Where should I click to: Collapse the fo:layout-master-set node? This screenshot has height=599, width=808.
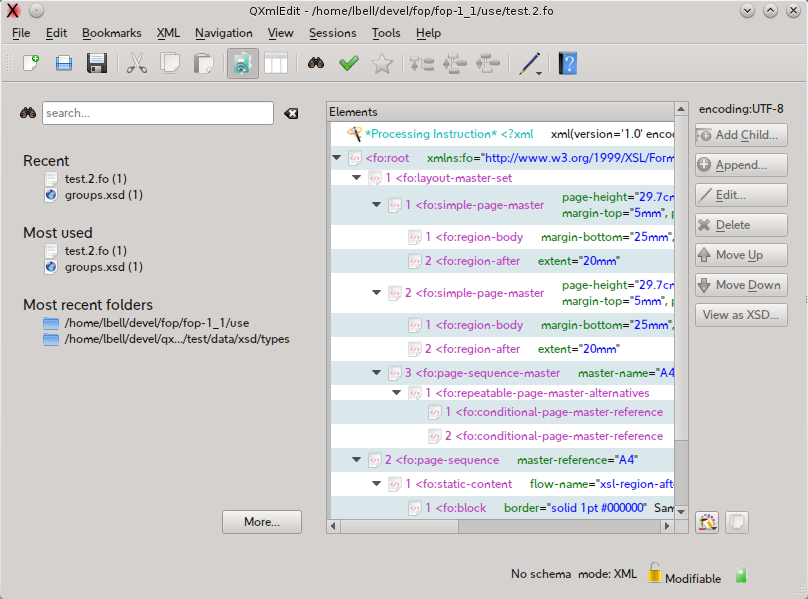pos(357,177)
